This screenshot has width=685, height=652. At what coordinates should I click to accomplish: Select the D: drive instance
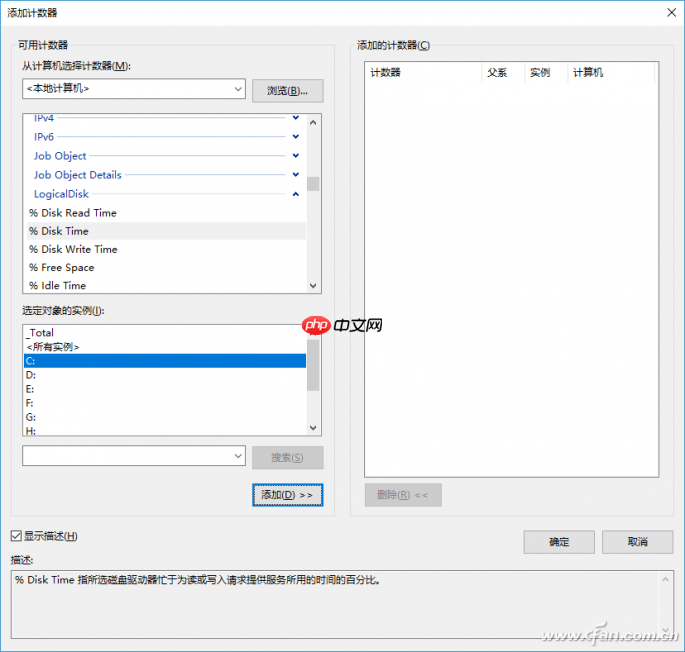(165, 375)
